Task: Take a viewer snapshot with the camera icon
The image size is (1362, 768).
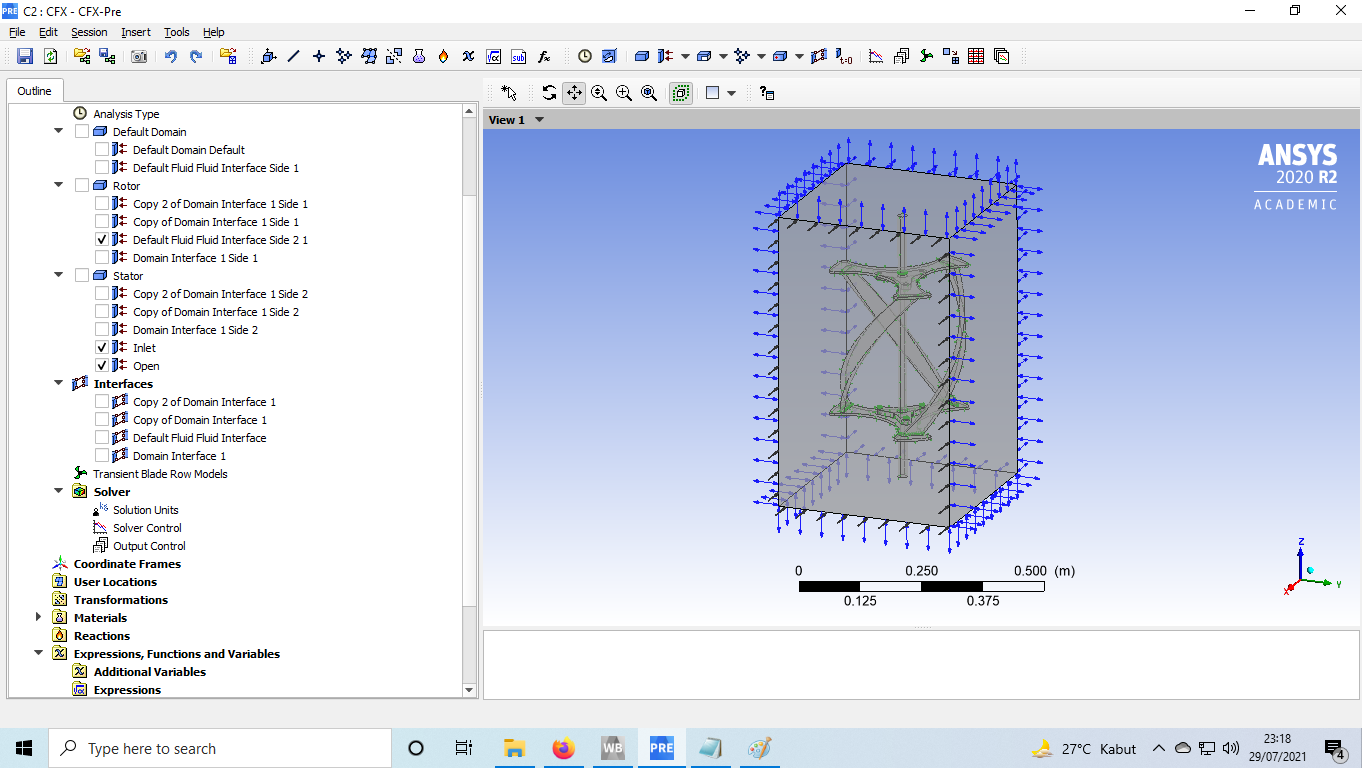Action: [139, 57]
